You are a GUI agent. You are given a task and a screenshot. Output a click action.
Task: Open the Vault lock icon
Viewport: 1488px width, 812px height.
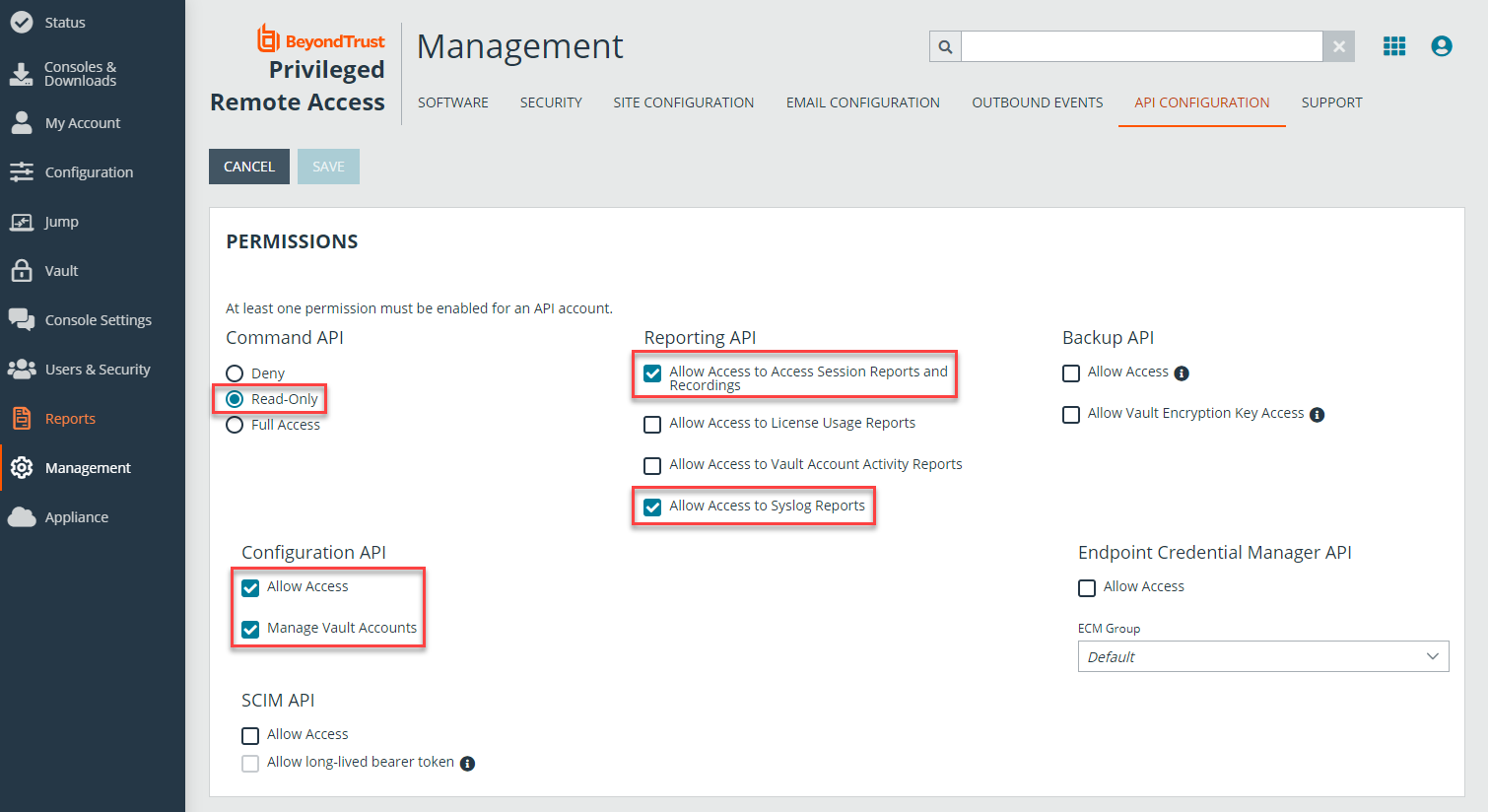(22, 270)
